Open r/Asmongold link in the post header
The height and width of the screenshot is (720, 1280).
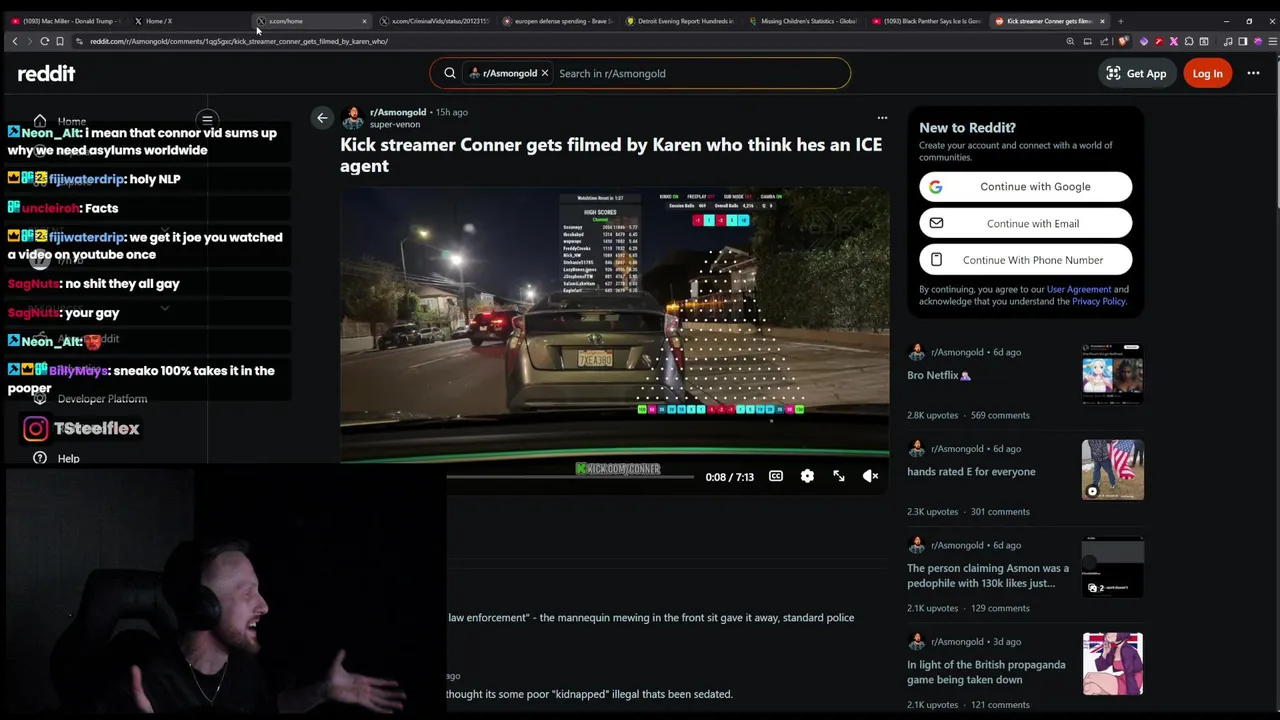click(397, 112)
